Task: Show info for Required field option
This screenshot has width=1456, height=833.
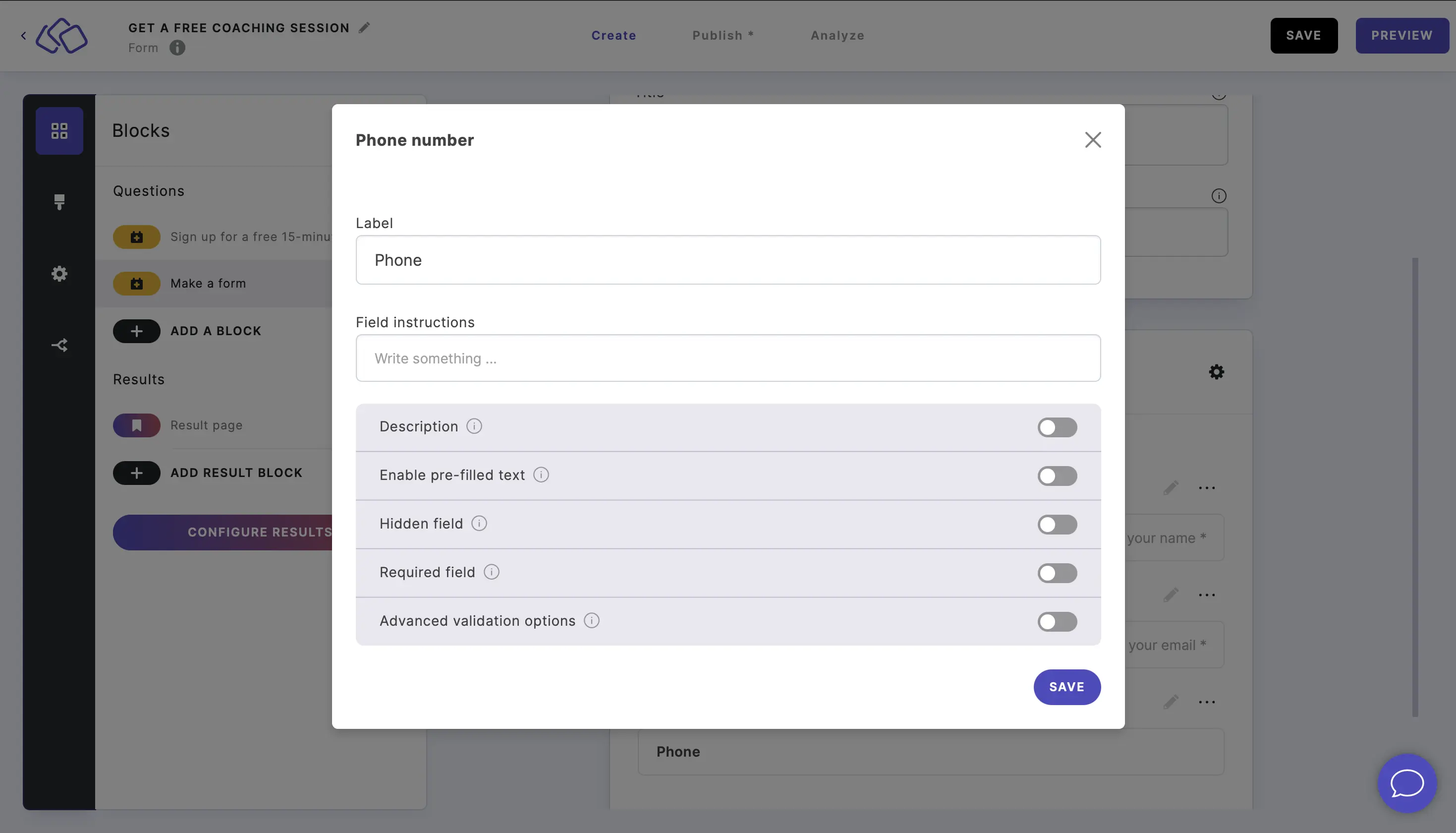Action: click(x=491, y=572)
